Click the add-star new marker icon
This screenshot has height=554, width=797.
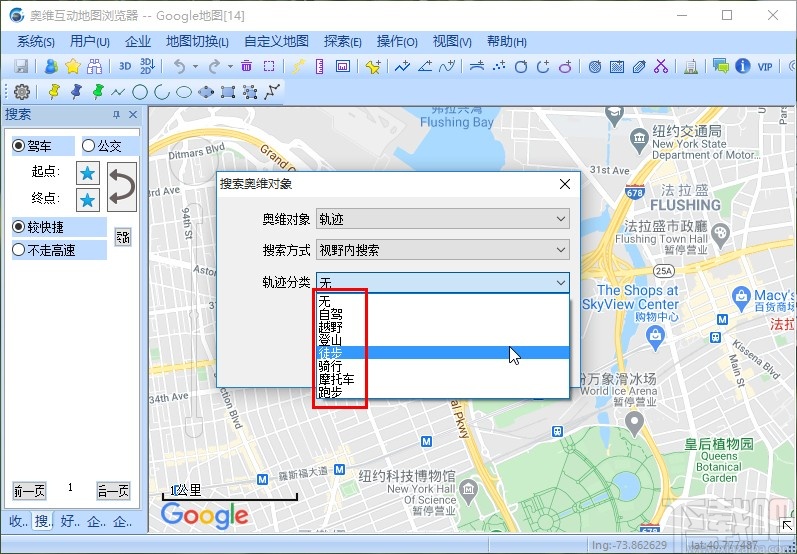point(373,67)
